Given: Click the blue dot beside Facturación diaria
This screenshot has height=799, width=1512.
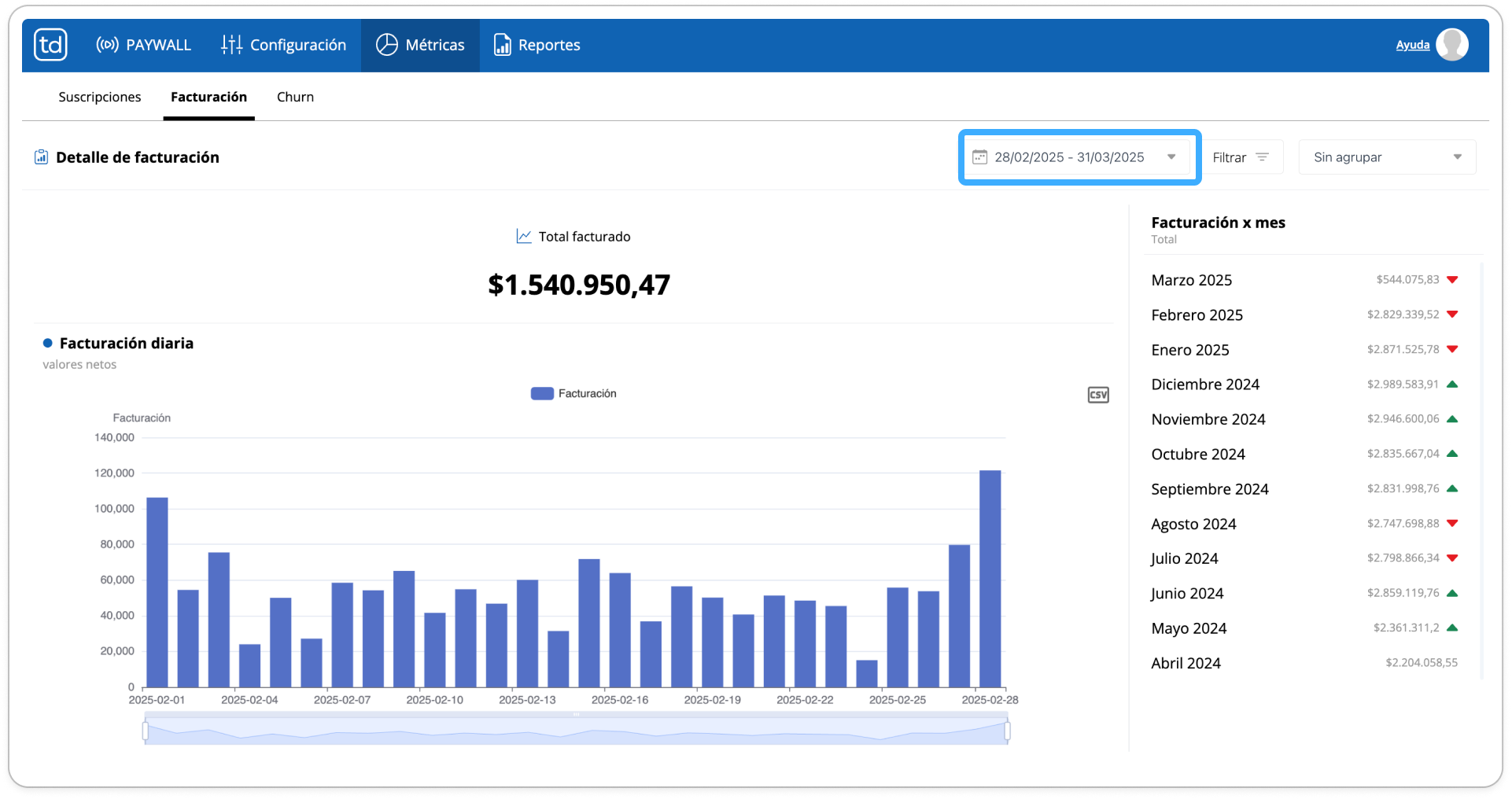Looking at the screenshot, I should [47, 343].
